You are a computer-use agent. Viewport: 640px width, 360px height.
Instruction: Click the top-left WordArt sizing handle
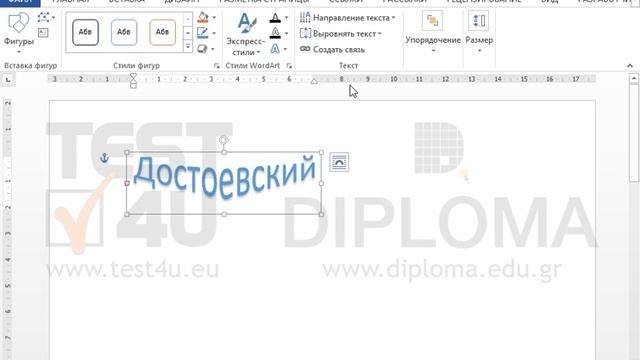click(127, 153)
